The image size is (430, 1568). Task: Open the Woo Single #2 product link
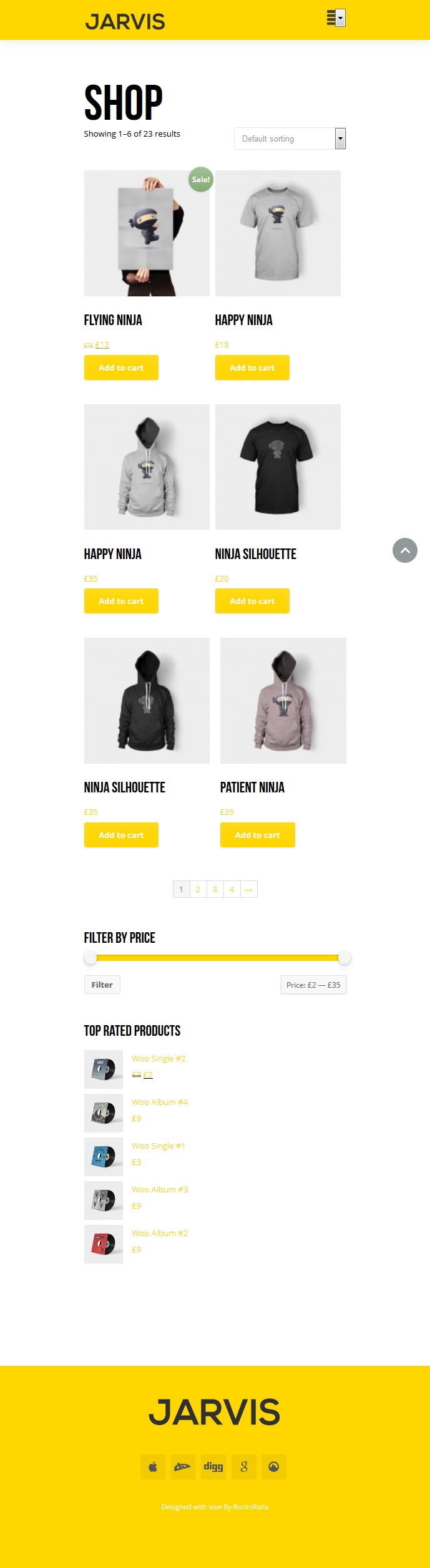159,1058
